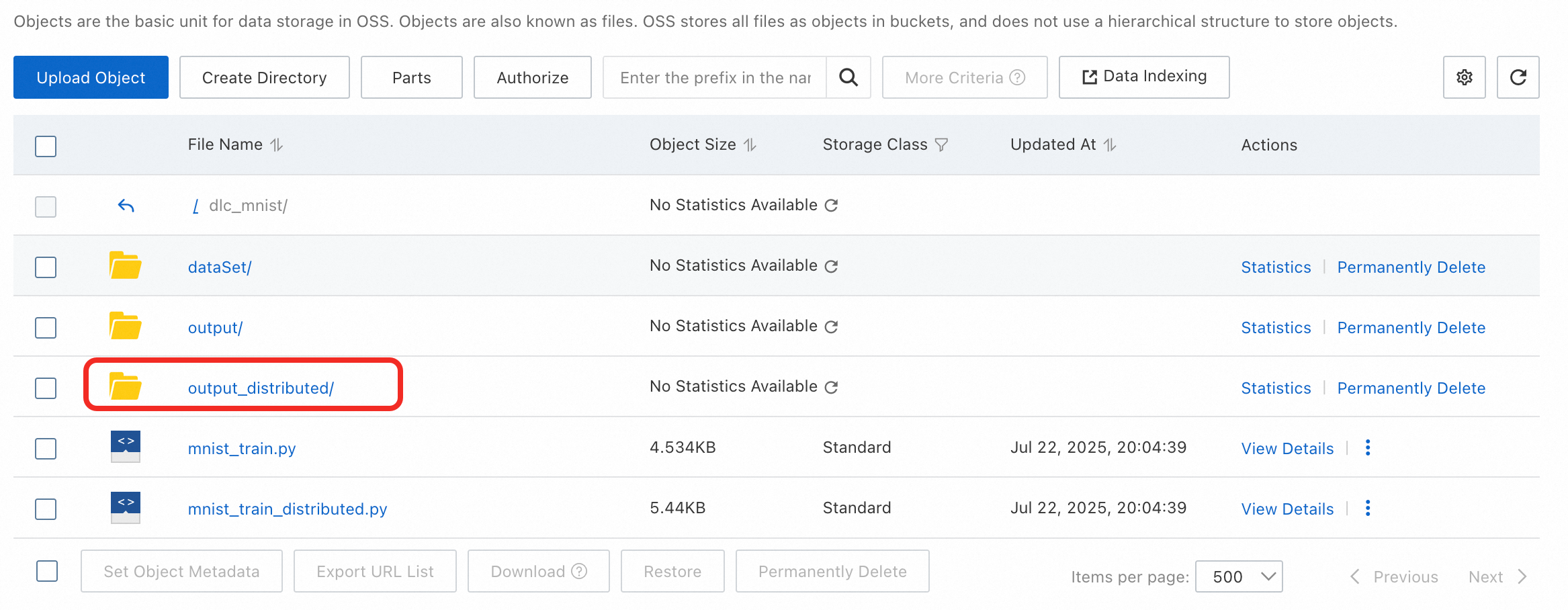Open the items per page dropdown
The width and height of the screenshot is (1568, 610).
click(x=1238, y=576)
